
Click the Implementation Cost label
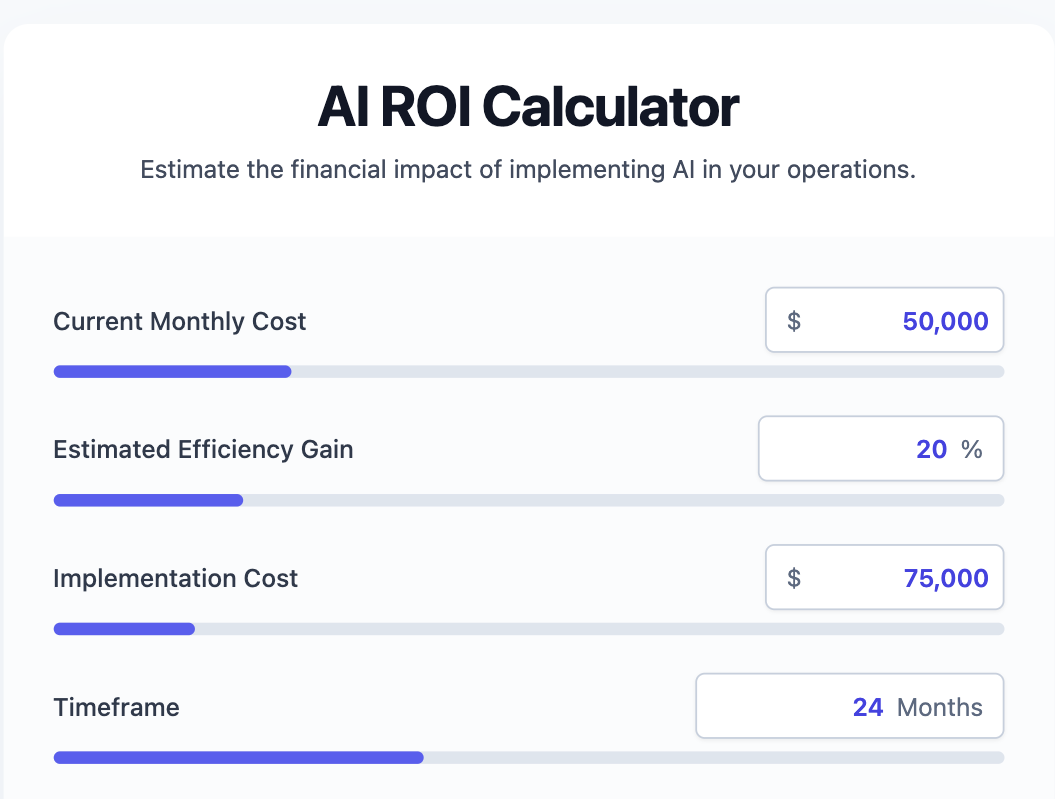(175, 578)
